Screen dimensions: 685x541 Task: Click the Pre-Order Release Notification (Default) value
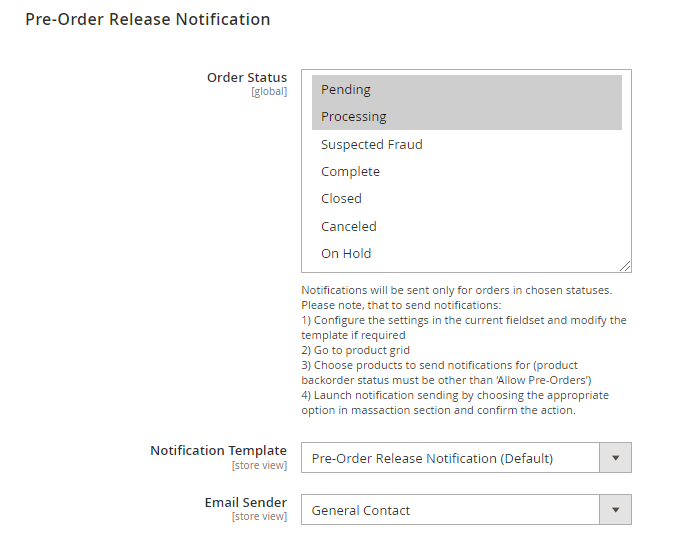click(432, 458)
